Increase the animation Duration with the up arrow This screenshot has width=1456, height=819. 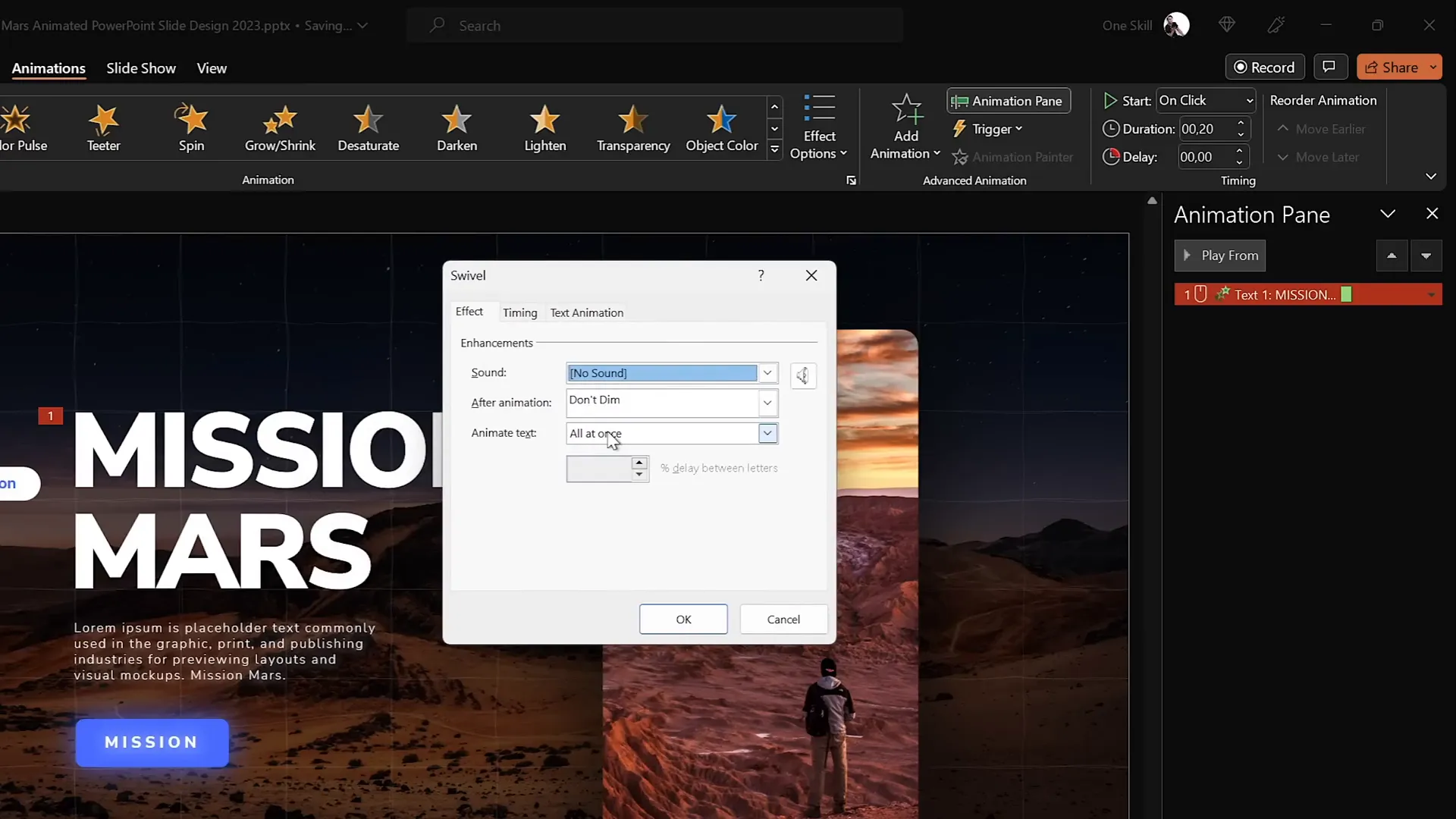pos(1241,123)
